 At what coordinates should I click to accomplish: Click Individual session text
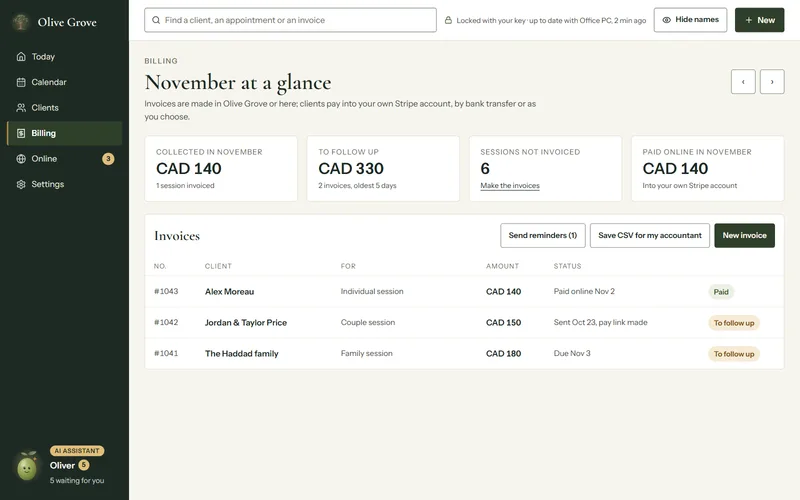pyautogui.click(x=371, y=291)
